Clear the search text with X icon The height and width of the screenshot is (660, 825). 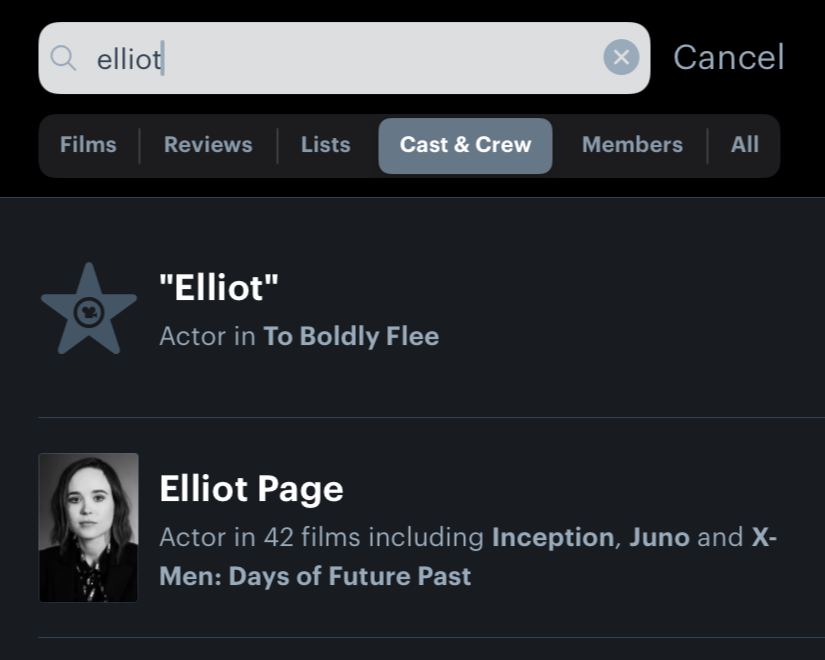[x=621, y=57]
